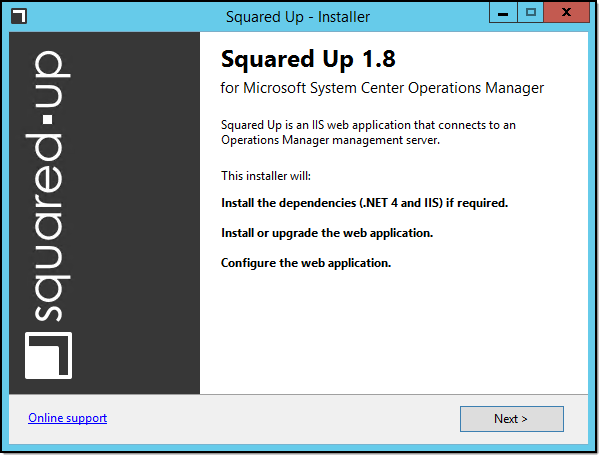Click the This installer will: label
Image resolution: width=602 pixels, height=458 pixels.
pos(266,176)
